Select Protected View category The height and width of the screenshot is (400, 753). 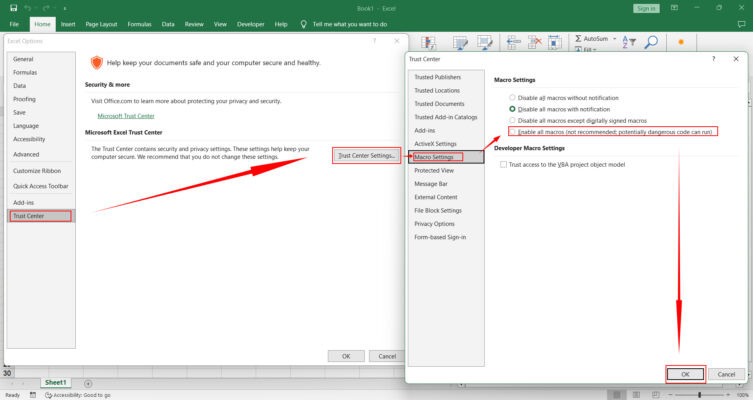point(446,170)
